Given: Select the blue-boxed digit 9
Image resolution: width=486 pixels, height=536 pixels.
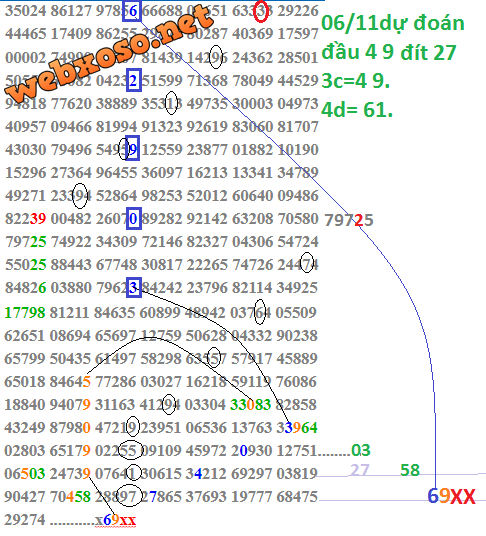Looking at the screenshot, I should point(133,148).
